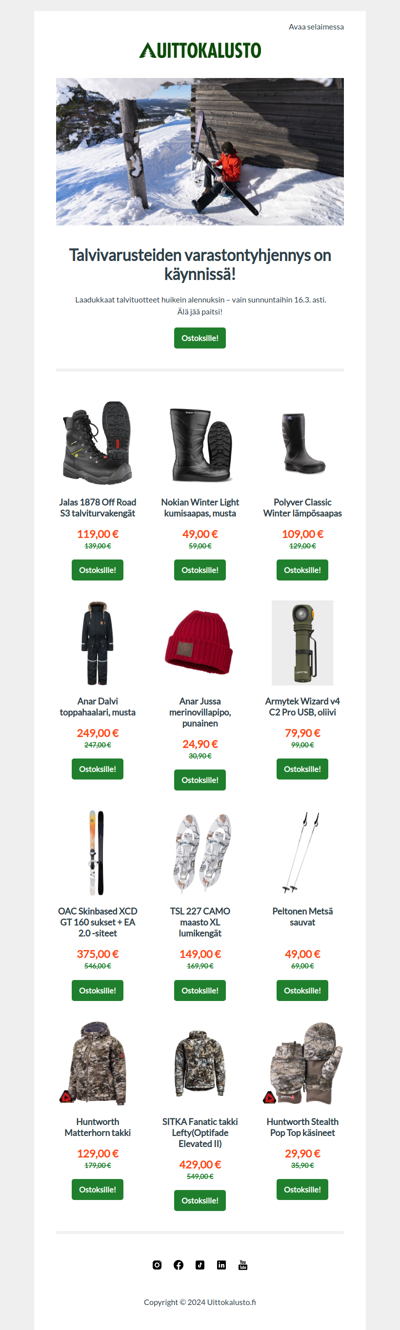Open the "Avaa selaimessa" link

[316, 27]
